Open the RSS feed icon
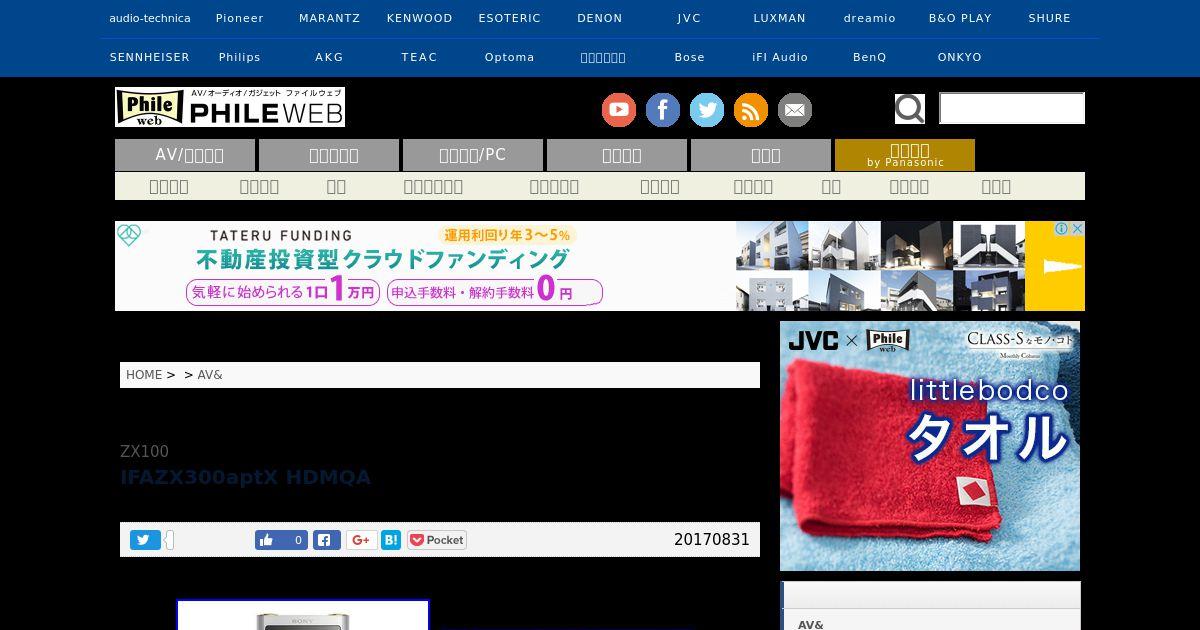The image size is (1200, 630). [751, 110]
